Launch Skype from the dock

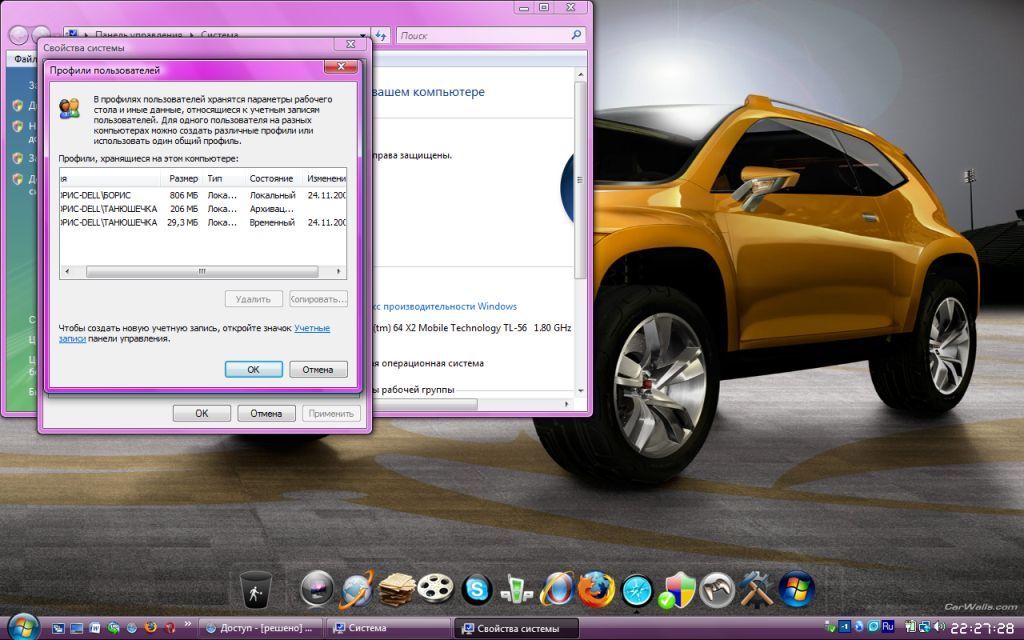[477, 590]
